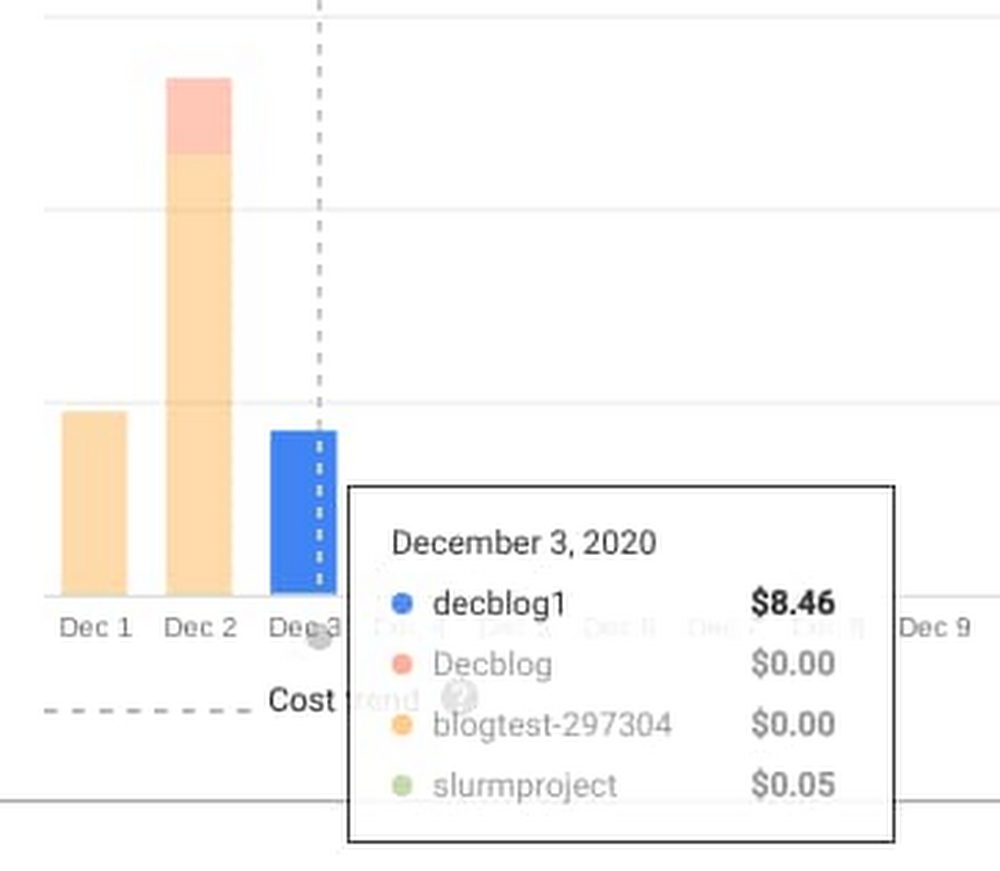Click the blogtest-297304 project name
Image resolution: width=1000 pixels, height=871 pixels.
click(x=552, y=725)
